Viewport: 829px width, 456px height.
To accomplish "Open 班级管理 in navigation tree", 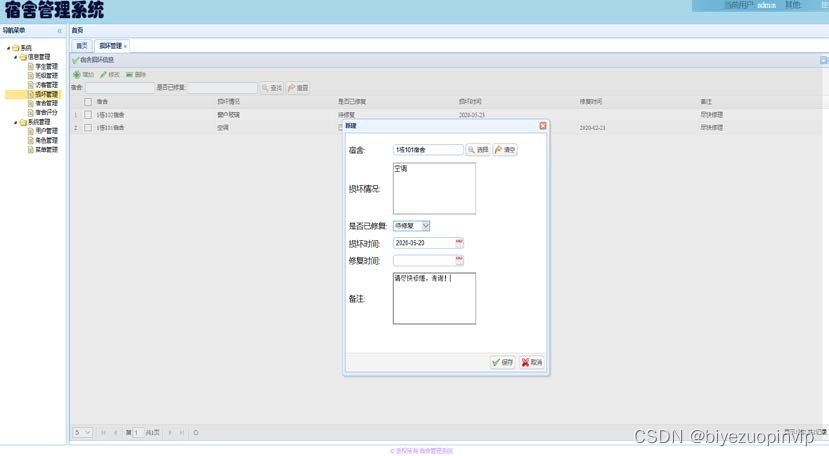I will click(x=46, y=76).
